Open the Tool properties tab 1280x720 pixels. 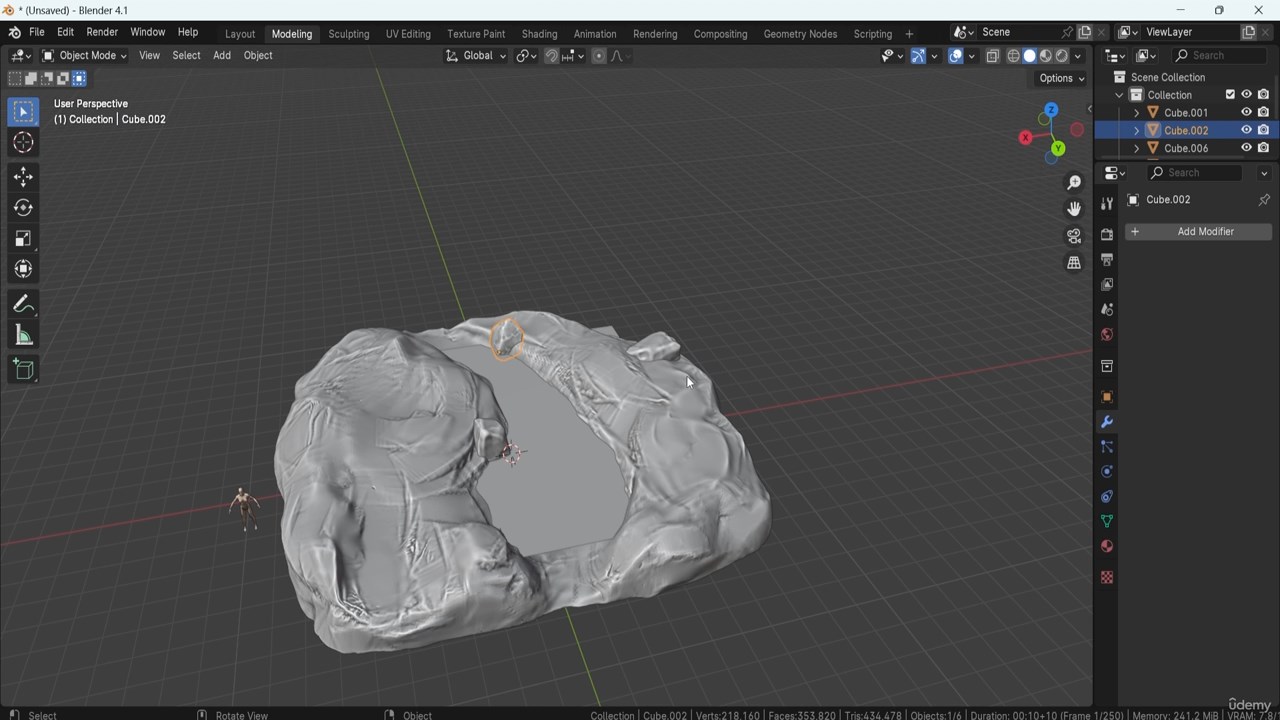coord(1107,203)
